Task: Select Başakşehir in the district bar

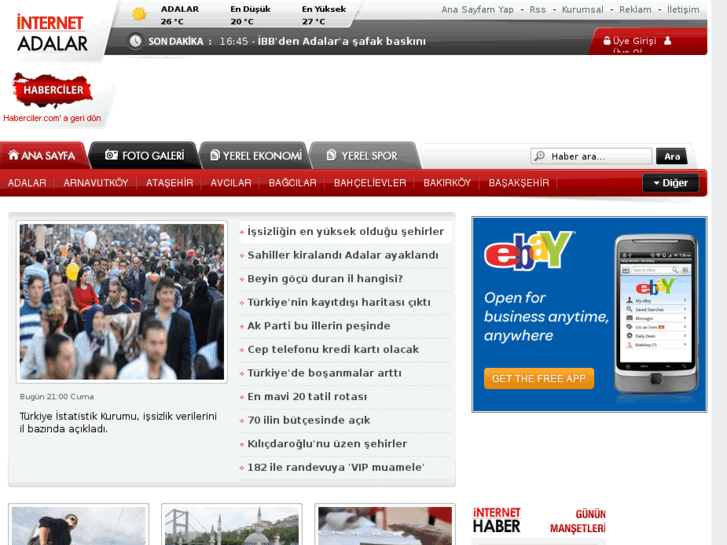Action: [x=519, y=183]
